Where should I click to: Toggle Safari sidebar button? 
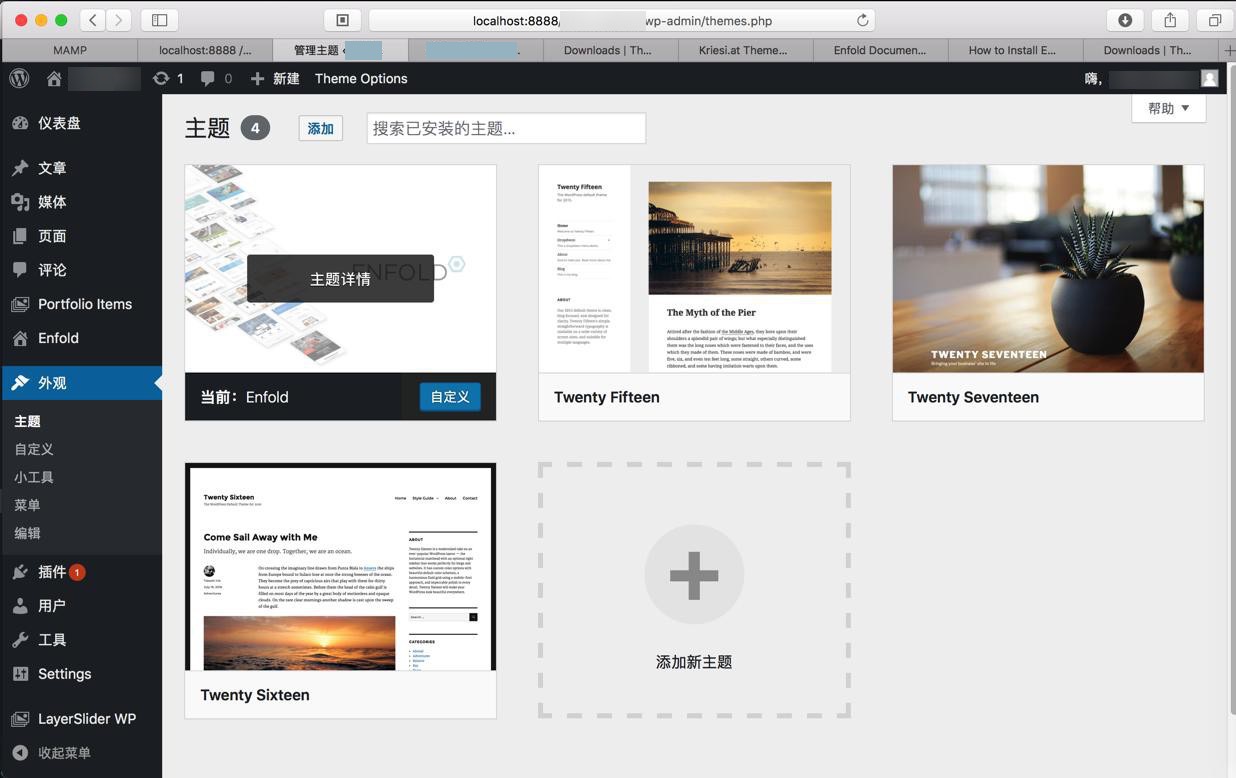159,20
